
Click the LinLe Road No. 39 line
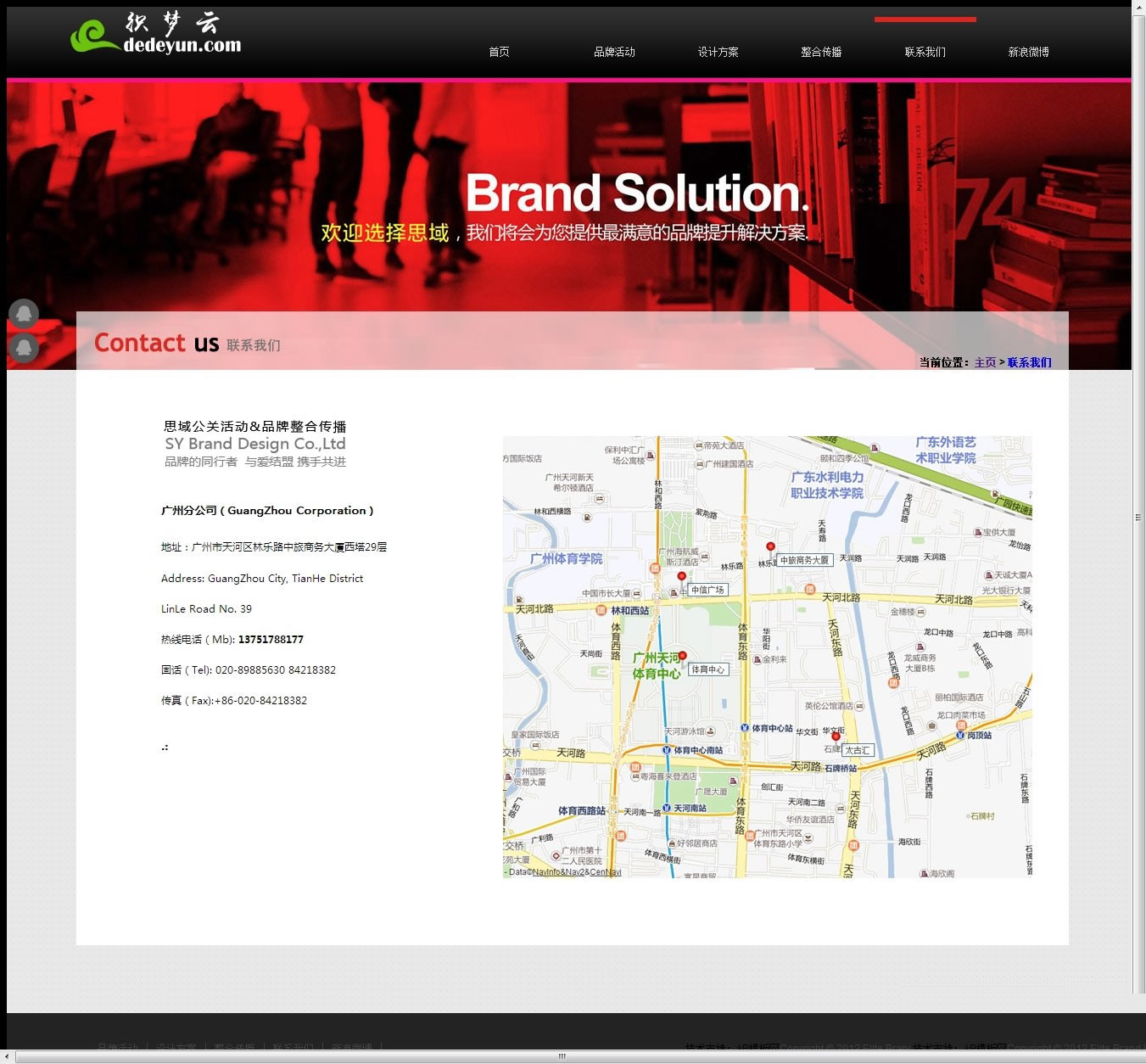(206, 609)
